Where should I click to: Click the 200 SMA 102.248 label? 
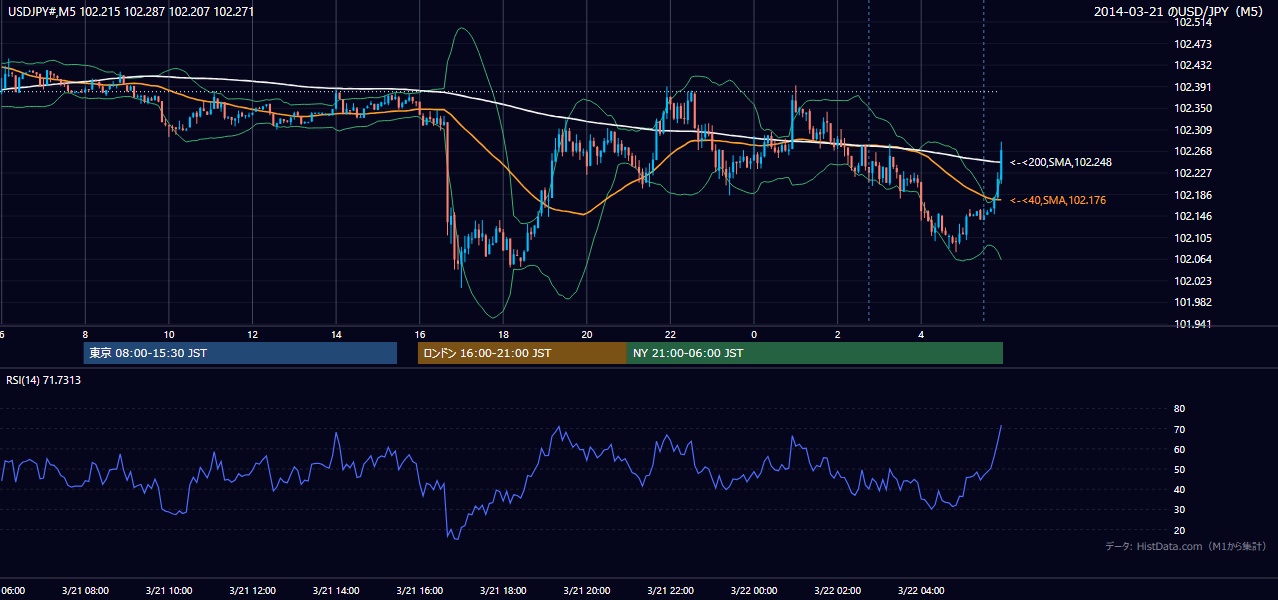tap(1061, 162)
